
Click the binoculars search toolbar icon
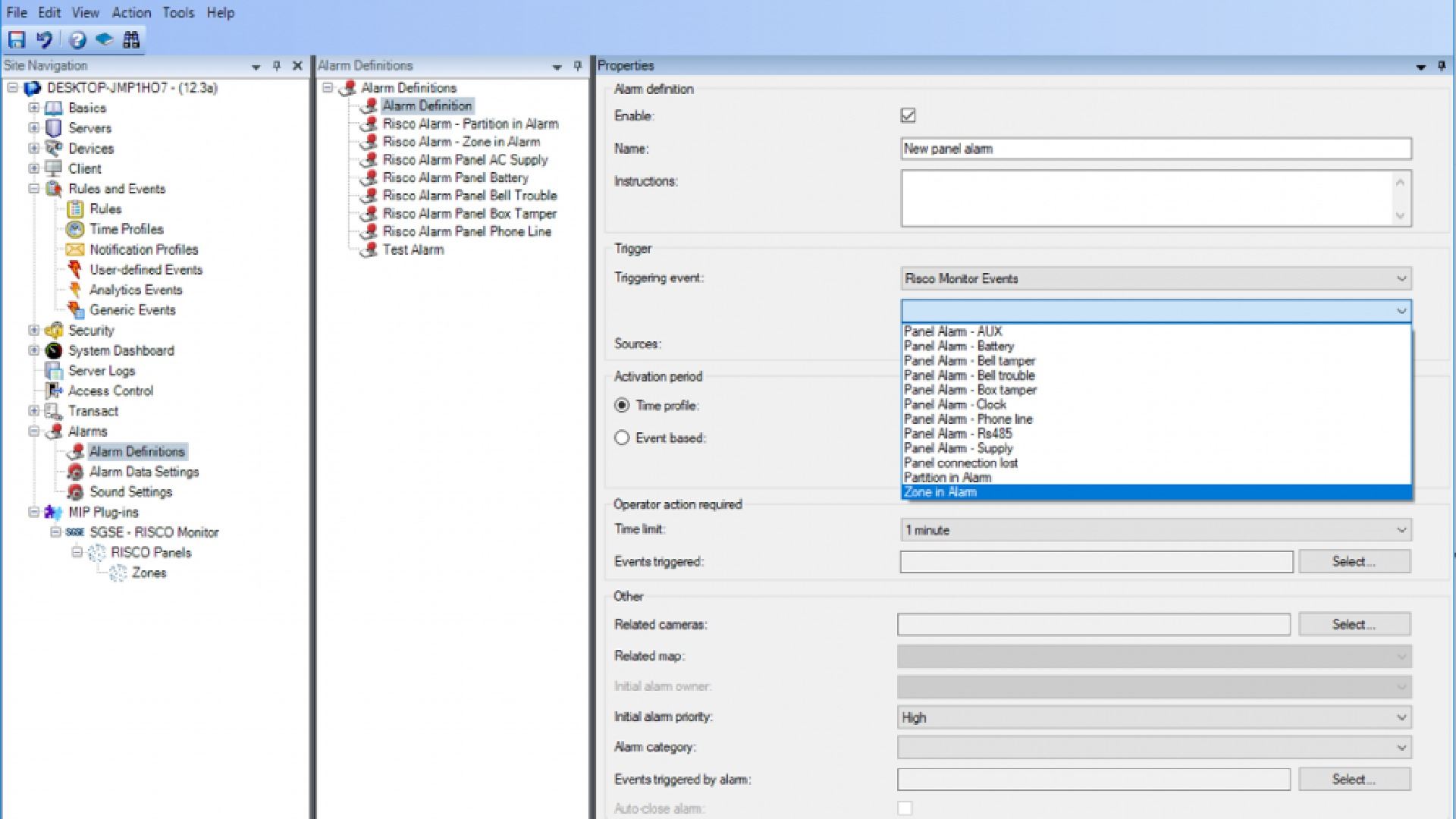click(x=131, y=39)
